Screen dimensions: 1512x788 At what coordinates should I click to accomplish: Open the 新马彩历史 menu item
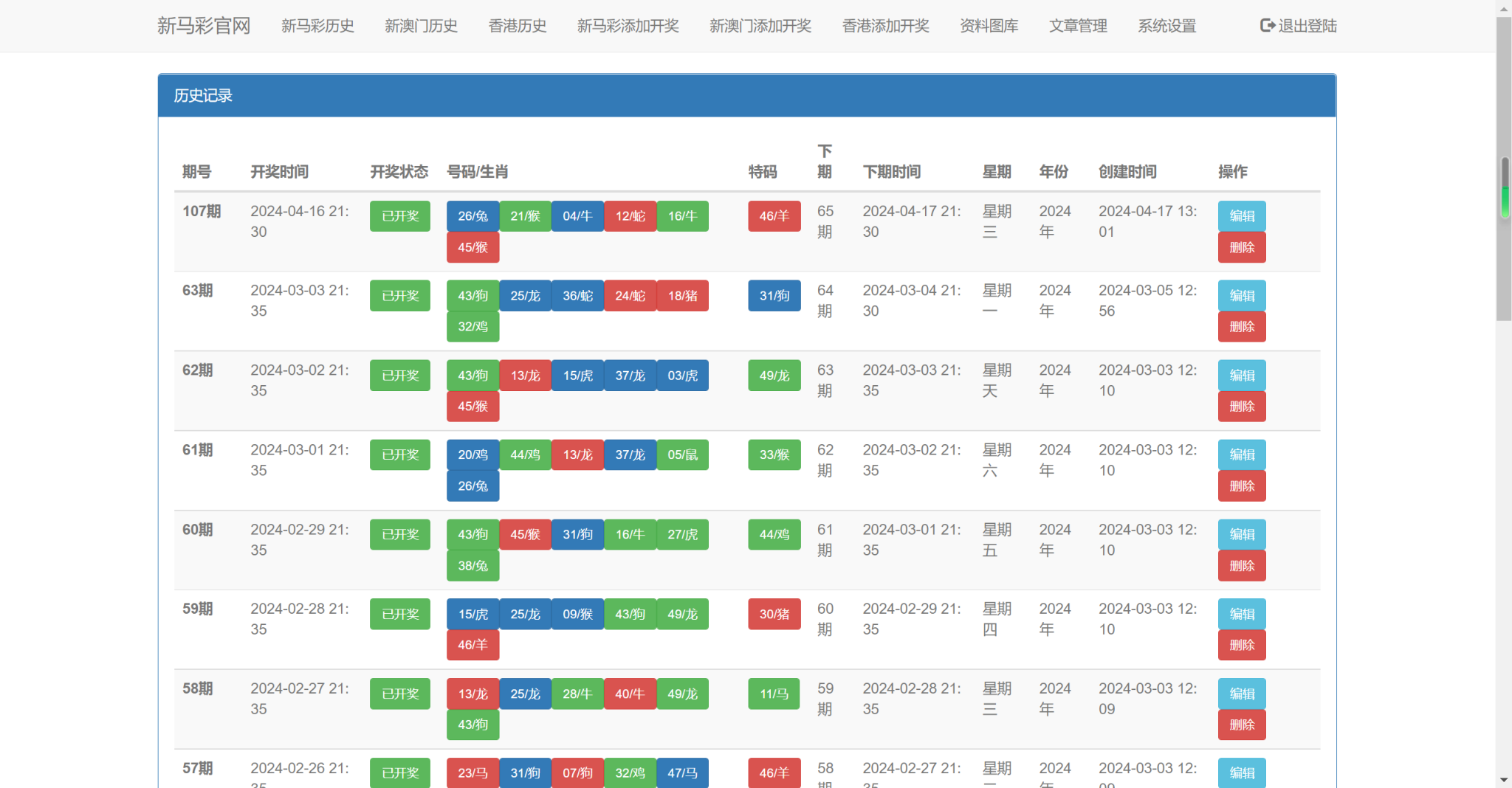coord(317,26)
